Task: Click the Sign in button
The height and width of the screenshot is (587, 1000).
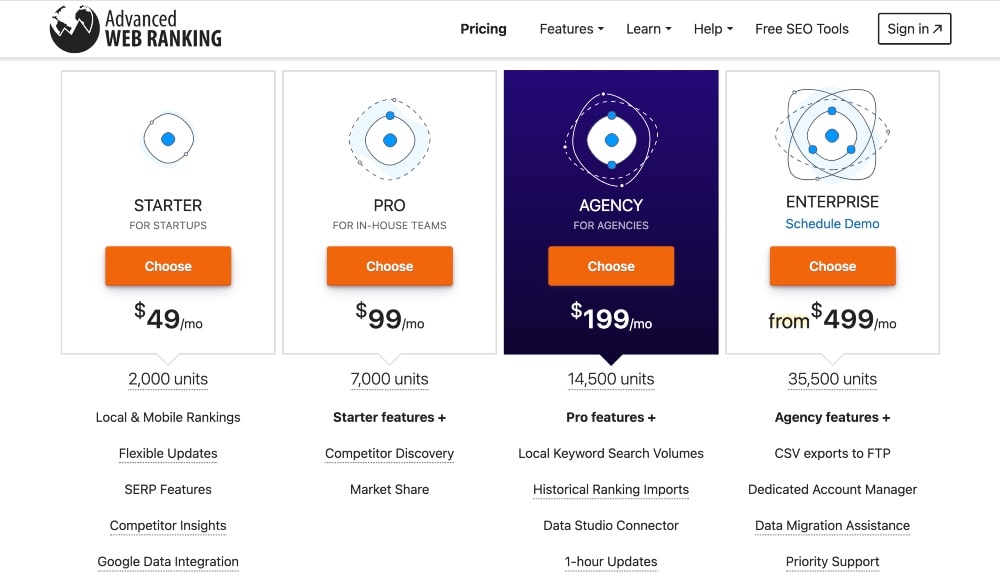Action: (x=913, y=28)
